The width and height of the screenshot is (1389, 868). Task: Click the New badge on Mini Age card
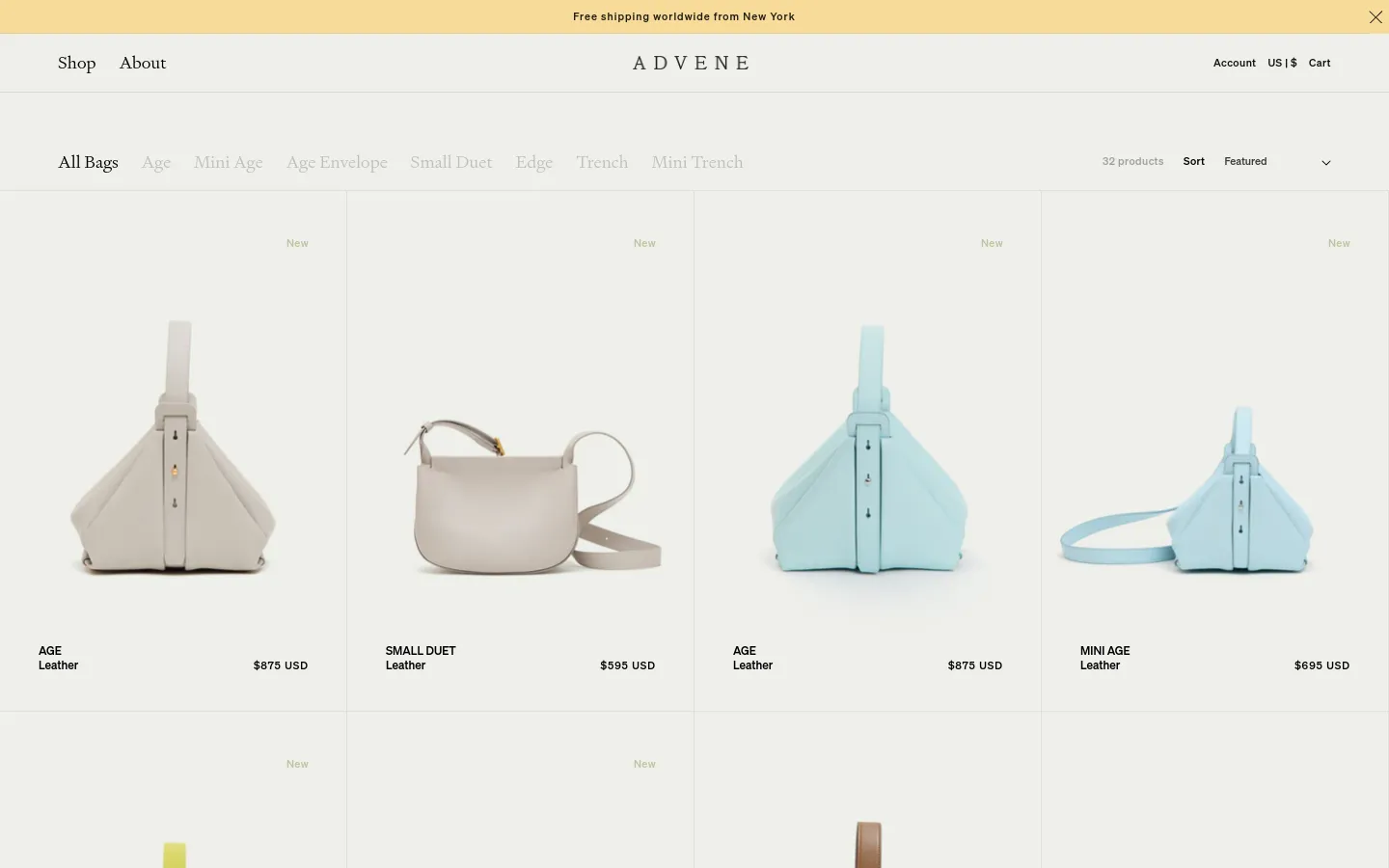click(x=1339, y=243)
